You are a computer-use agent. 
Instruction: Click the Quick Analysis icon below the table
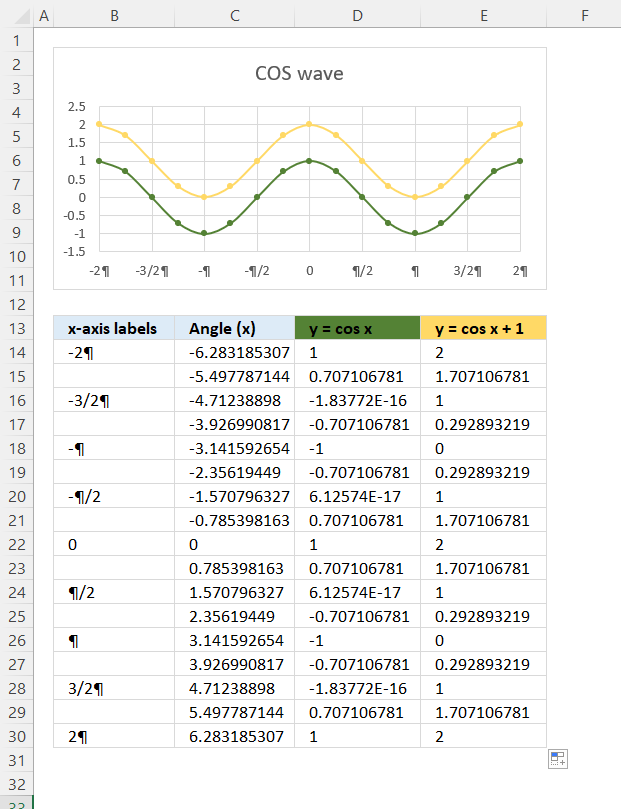click(558, 759)
